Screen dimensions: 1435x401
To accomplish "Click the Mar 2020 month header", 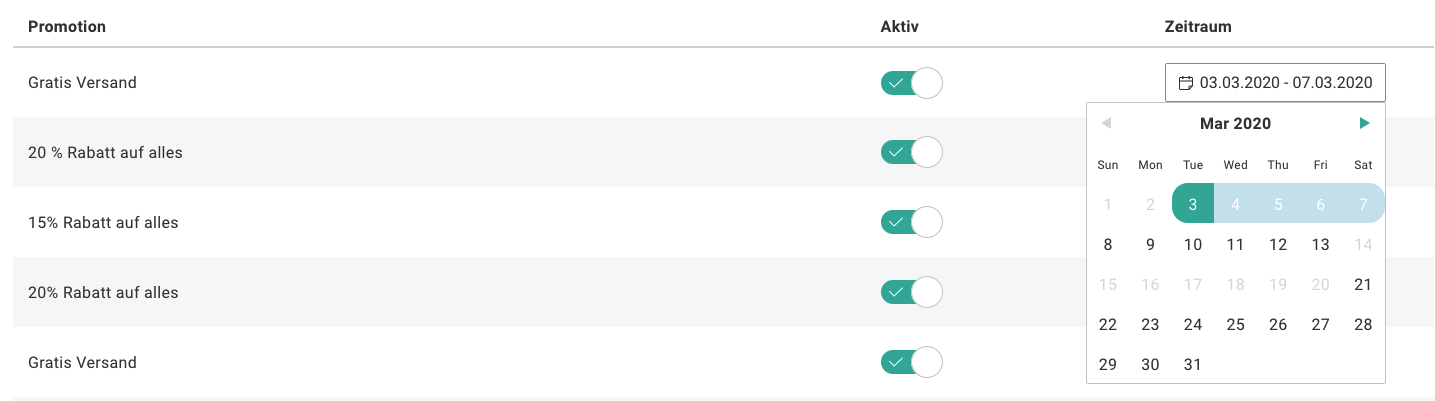I will click(x=1235, y=124).
